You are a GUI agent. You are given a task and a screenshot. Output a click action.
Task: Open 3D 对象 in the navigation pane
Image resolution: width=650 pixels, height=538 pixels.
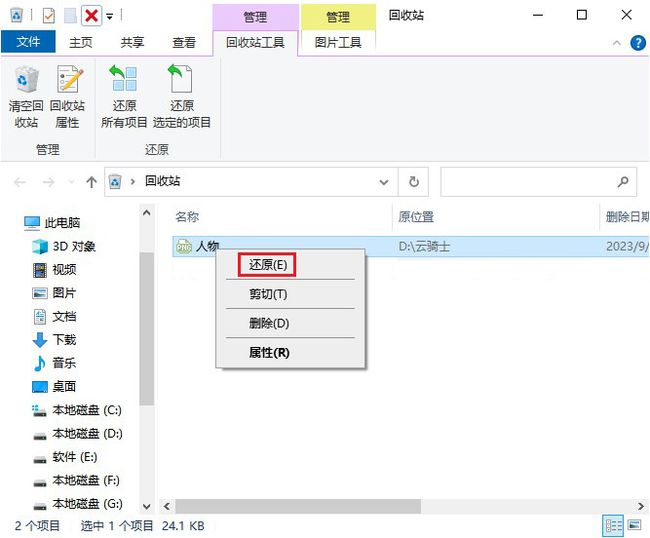(64, 247)
